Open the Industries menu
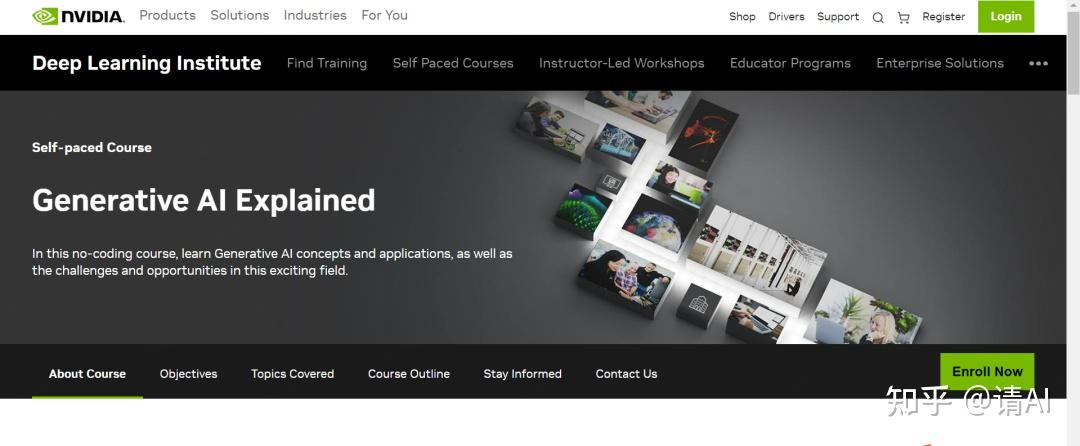 (315, 15)
